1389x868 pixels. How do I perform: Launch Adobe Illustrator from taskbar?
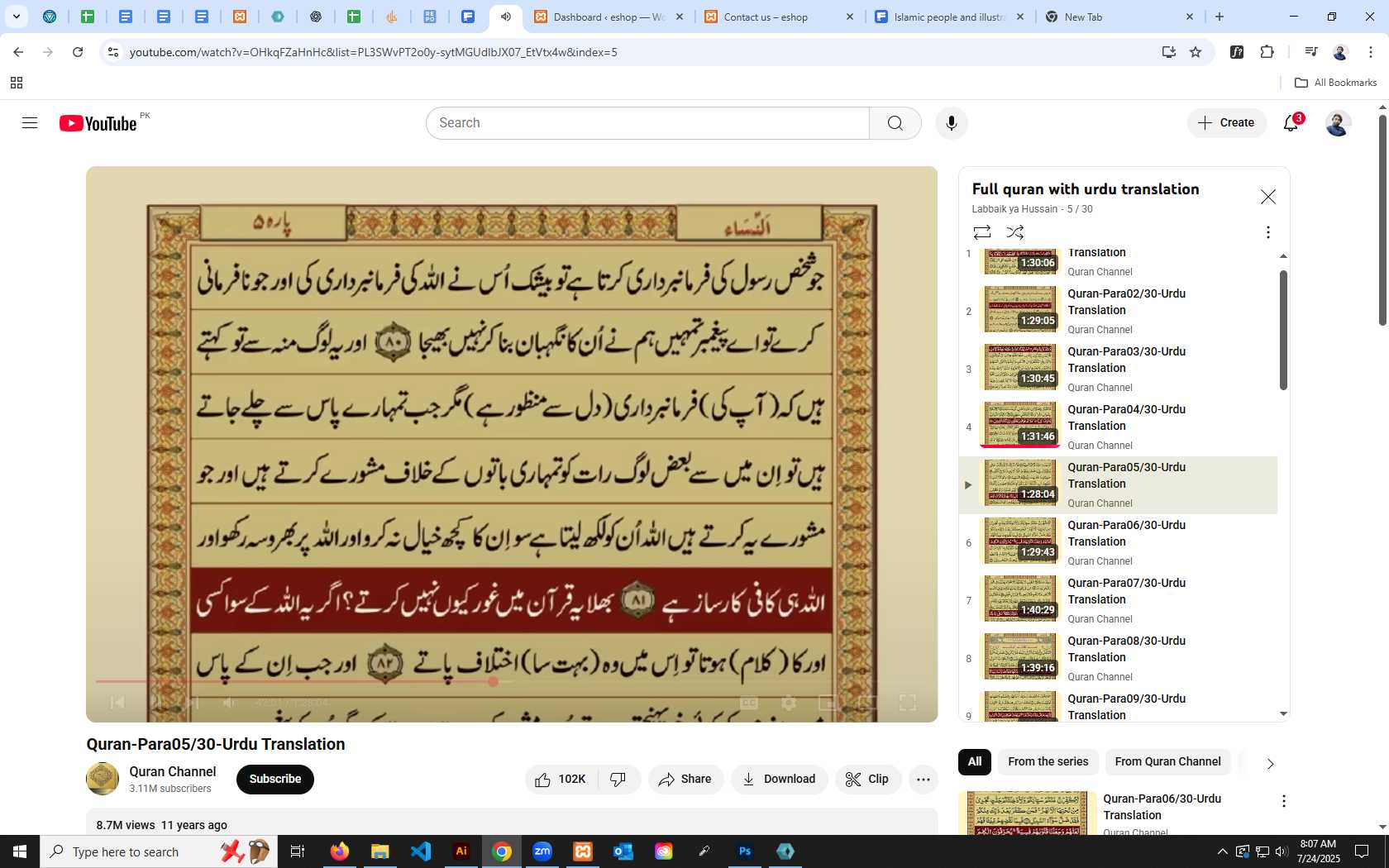pos(461,851)
